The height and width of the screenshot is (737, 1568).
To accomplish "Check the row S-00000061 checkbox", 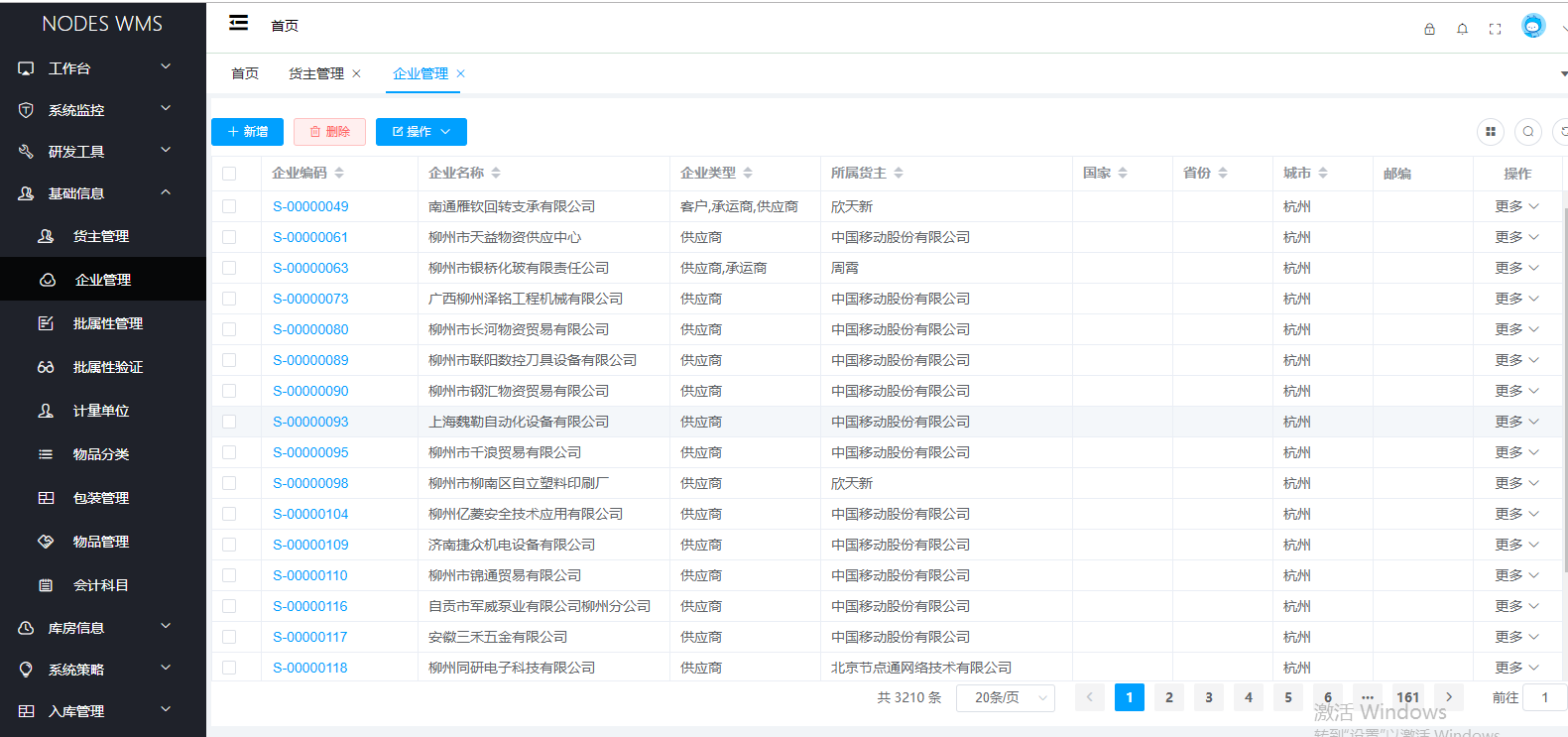I will click(229, 237).
